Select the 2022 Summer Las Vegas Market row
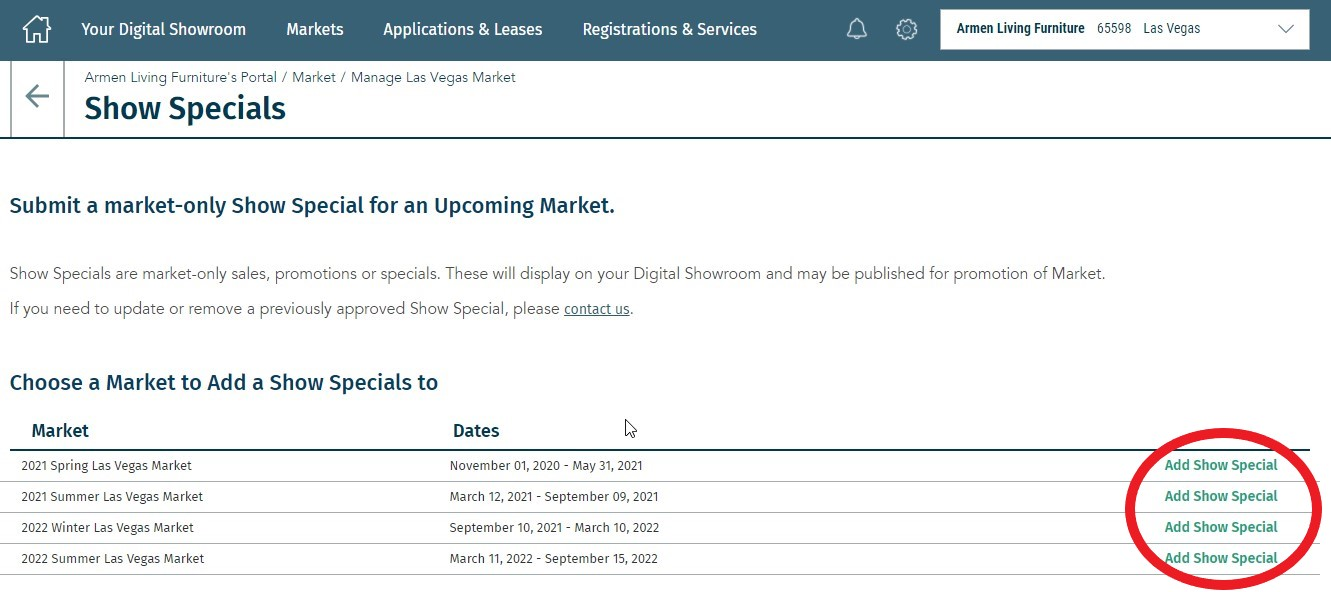 659,559
